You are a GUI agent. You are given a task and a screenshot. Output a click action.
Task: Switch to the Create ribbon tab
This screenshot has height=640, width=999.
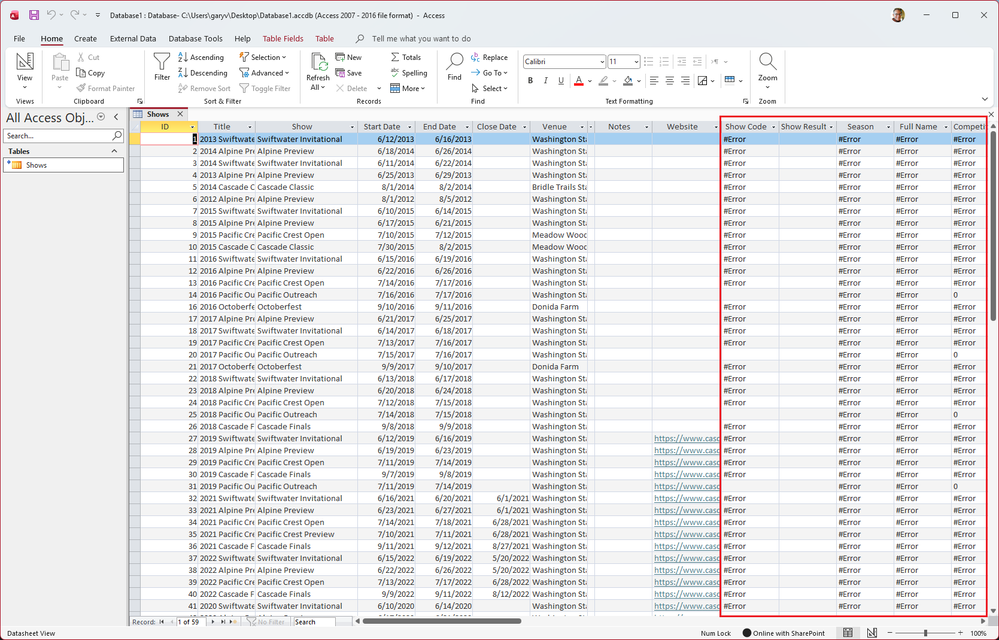[x=85, y=38]
